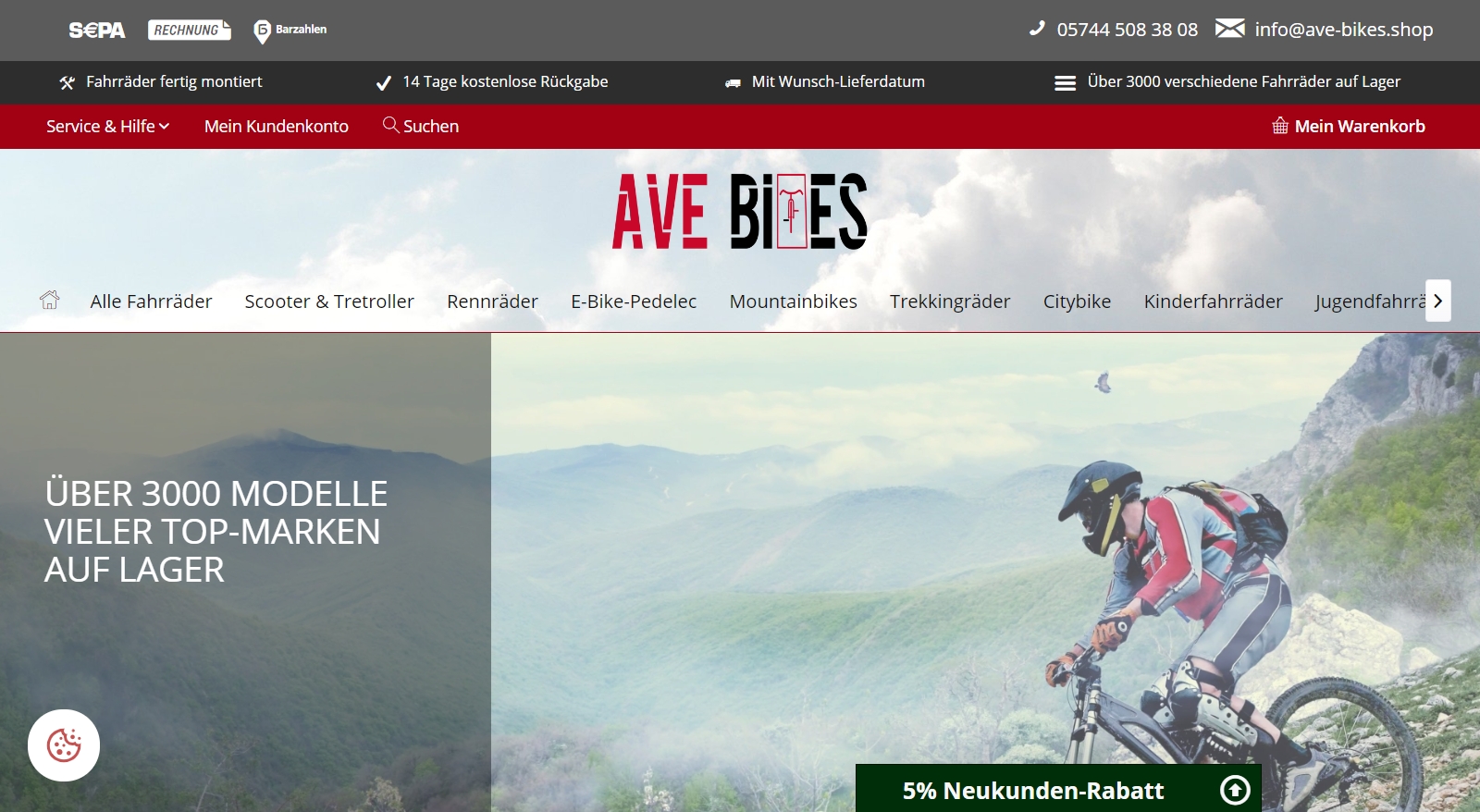Open the Kinderfahrräder category
The width and height of the screenshot is (1480, 812).
[1213, 301]
